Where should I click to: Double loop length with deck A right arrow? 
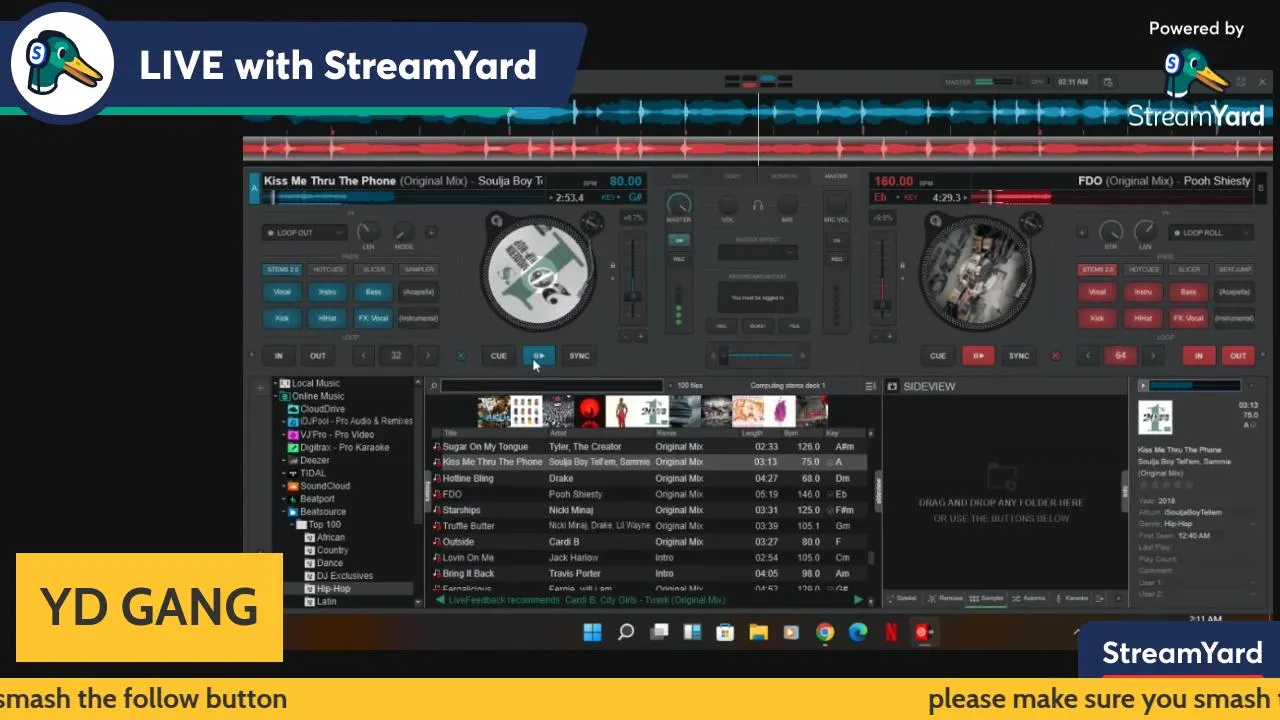429,356
